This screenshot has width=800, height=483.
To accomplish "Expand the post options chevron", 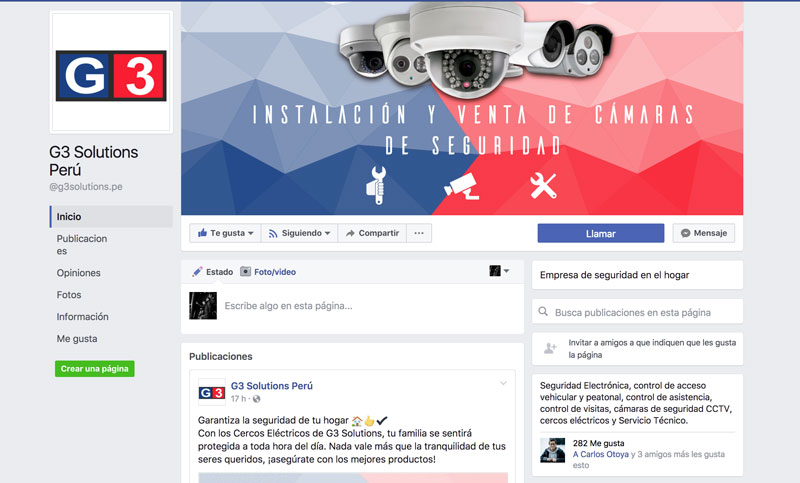I will point(503,383).
